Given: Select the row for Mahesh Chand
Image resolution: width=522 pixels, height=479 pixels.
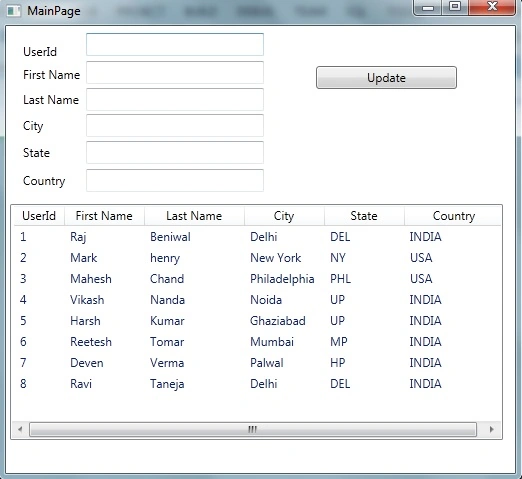Looking at the screenshot, I should pos(257,279).
